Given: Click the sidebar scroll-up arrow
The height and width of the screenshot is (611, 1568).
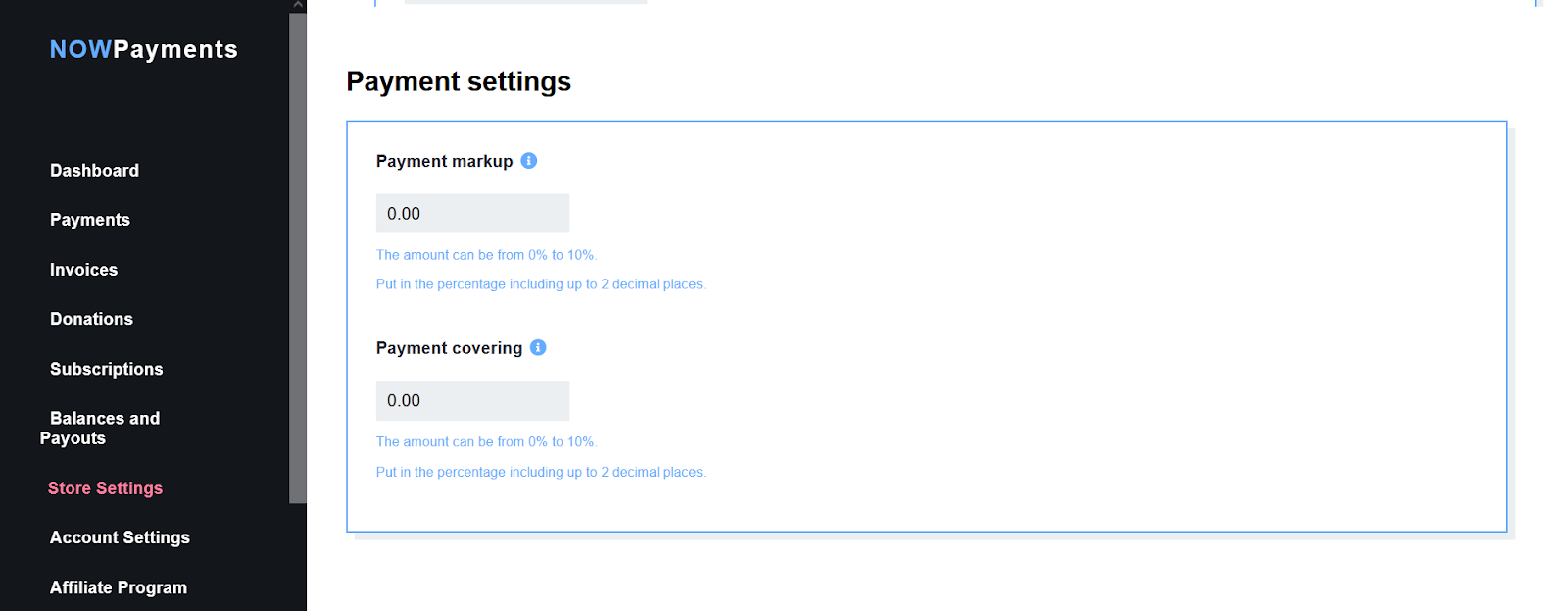Looking at the screenshot, I should coord(298,5).
